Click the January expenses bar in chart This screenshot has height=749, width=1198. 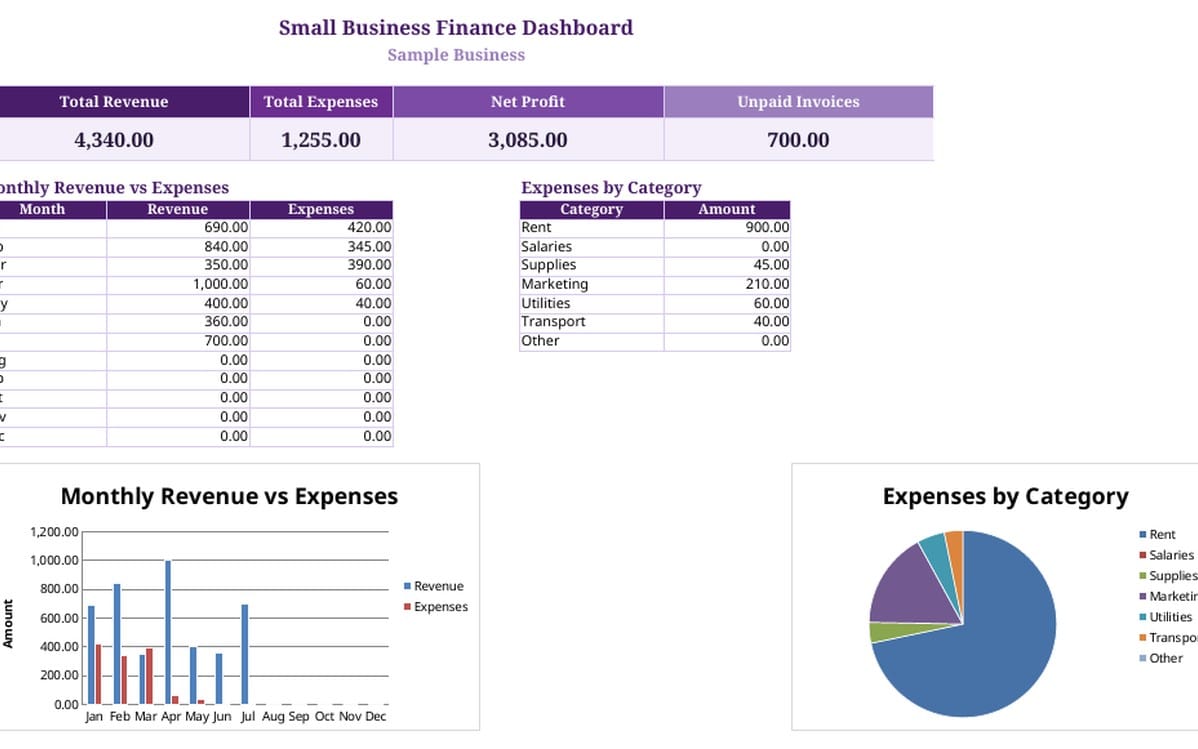[x=99, y=674]
